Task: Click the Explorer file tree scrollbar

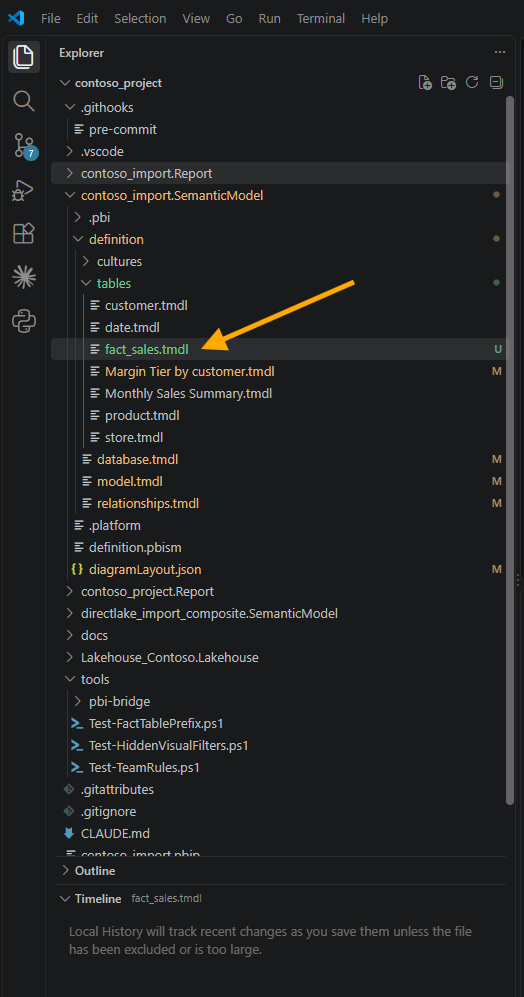Action: (x=509, y=450)
